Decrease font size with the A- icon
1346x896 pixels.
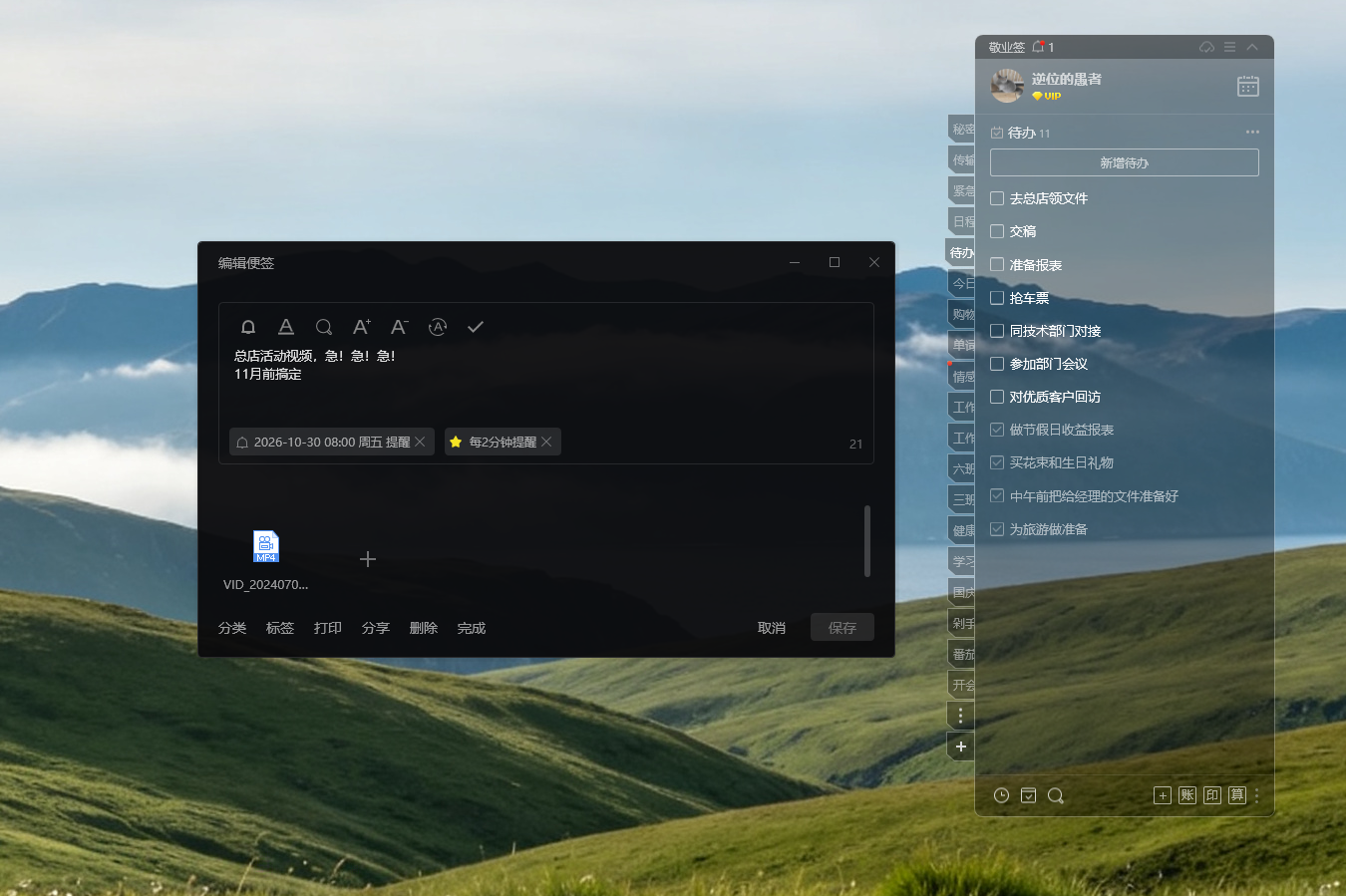coord(400,327)
